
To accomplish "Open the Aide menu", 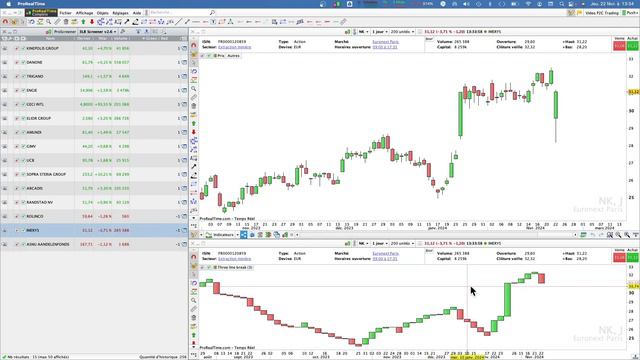I will (137, 13).
